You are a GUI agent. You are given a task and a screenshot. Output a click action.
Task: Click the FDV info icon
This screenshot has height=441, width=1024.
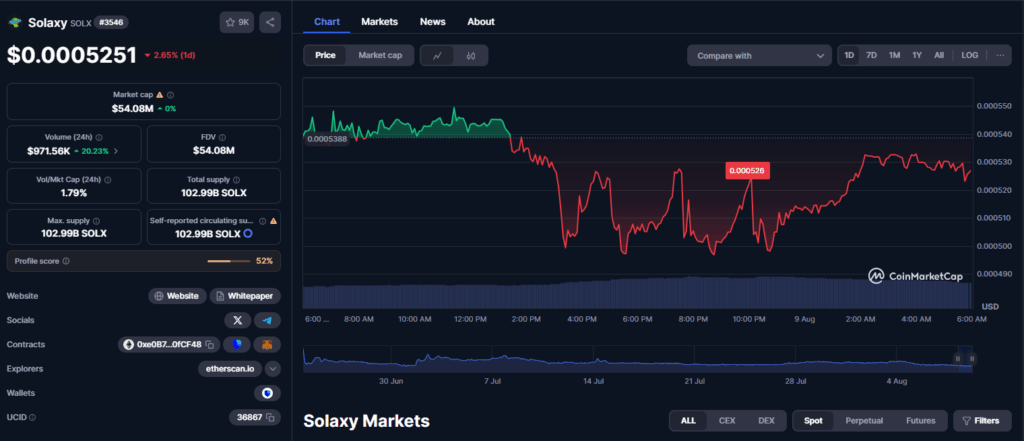point(222,138)
